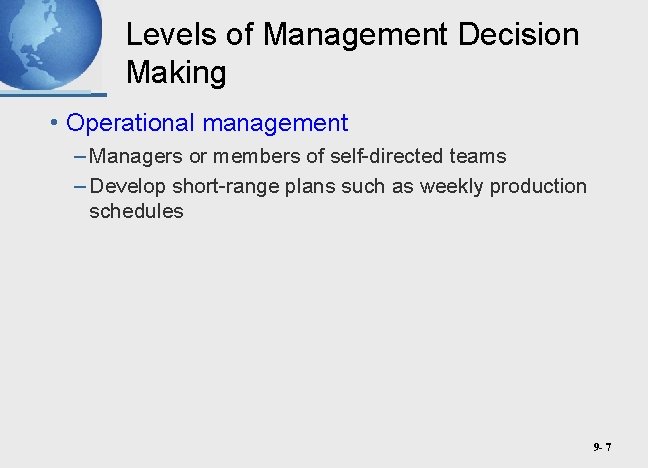Image resolution: width=648 pixels, height=468 pixels.
Task: Click the word "members" in the first sub-bullet
Action: (247, 157)
